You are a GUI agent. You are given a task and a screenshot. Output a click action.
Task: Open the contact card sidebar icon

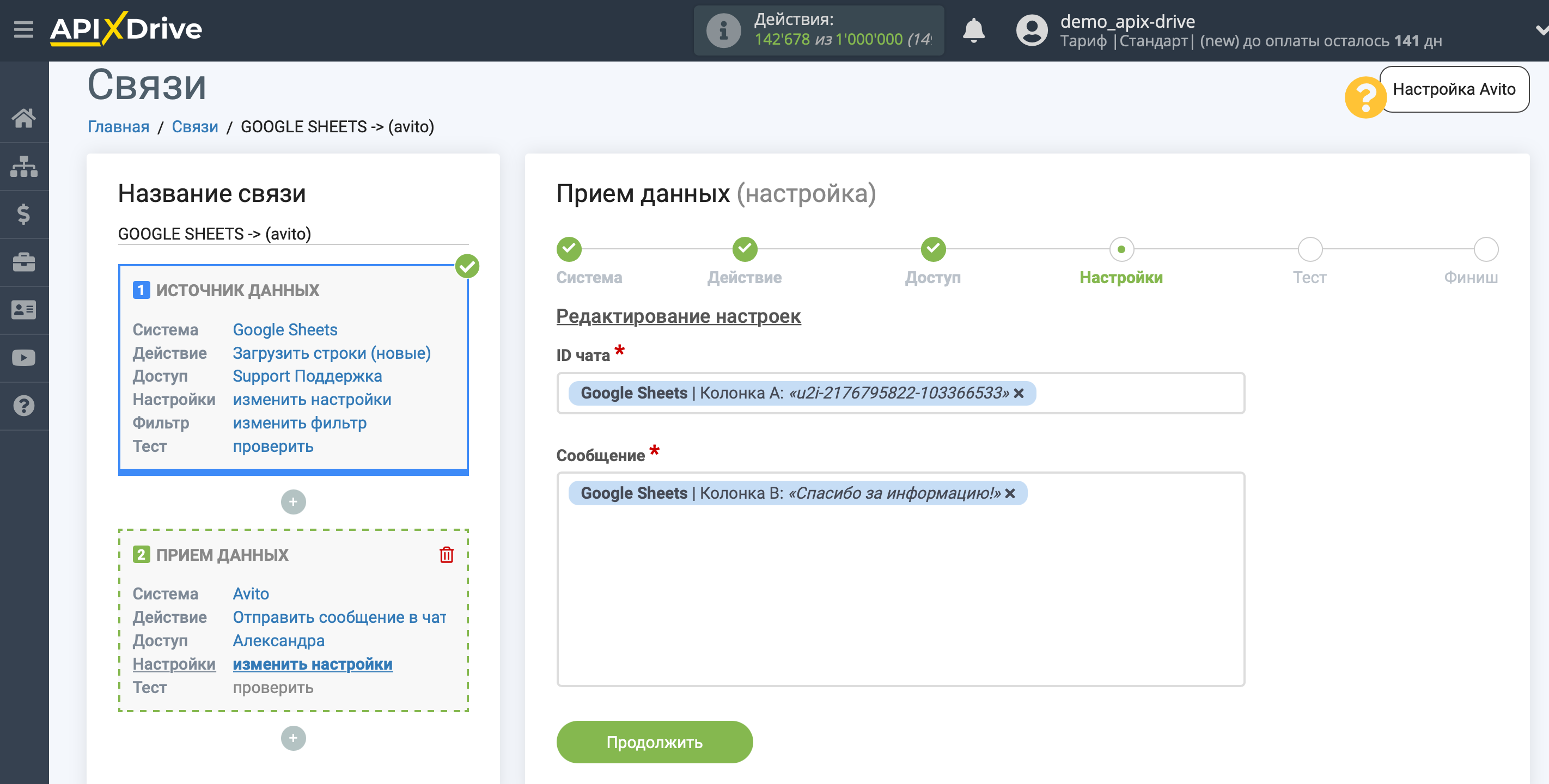[24, 310]
